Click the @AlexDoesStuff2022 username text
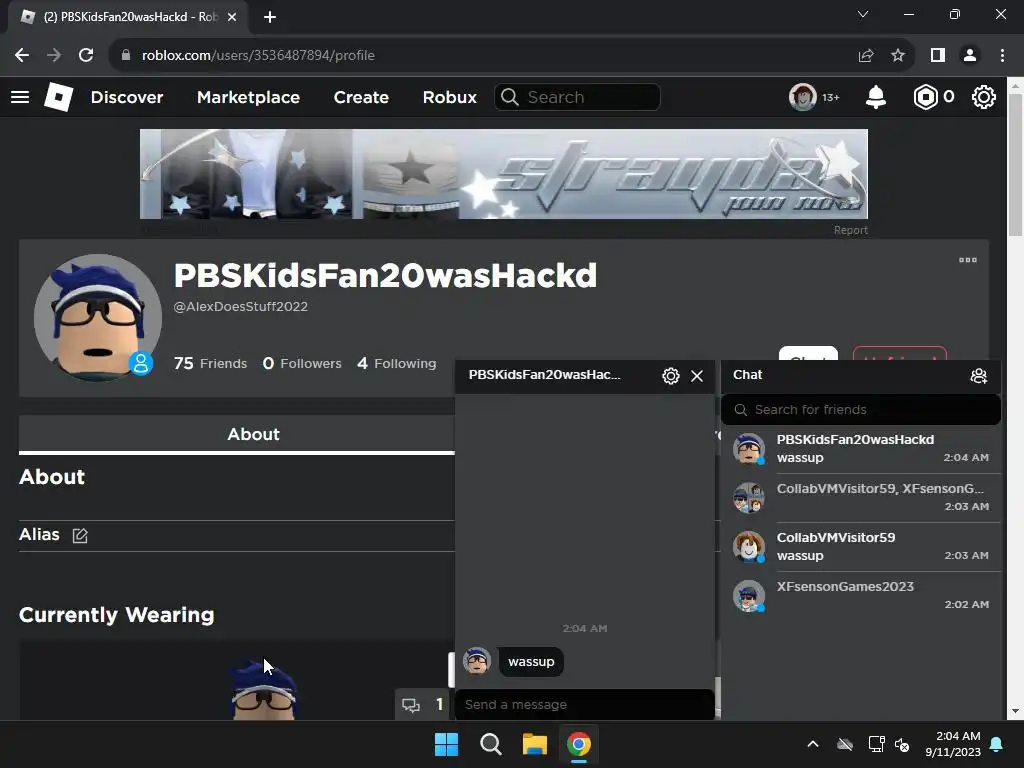 240,306
